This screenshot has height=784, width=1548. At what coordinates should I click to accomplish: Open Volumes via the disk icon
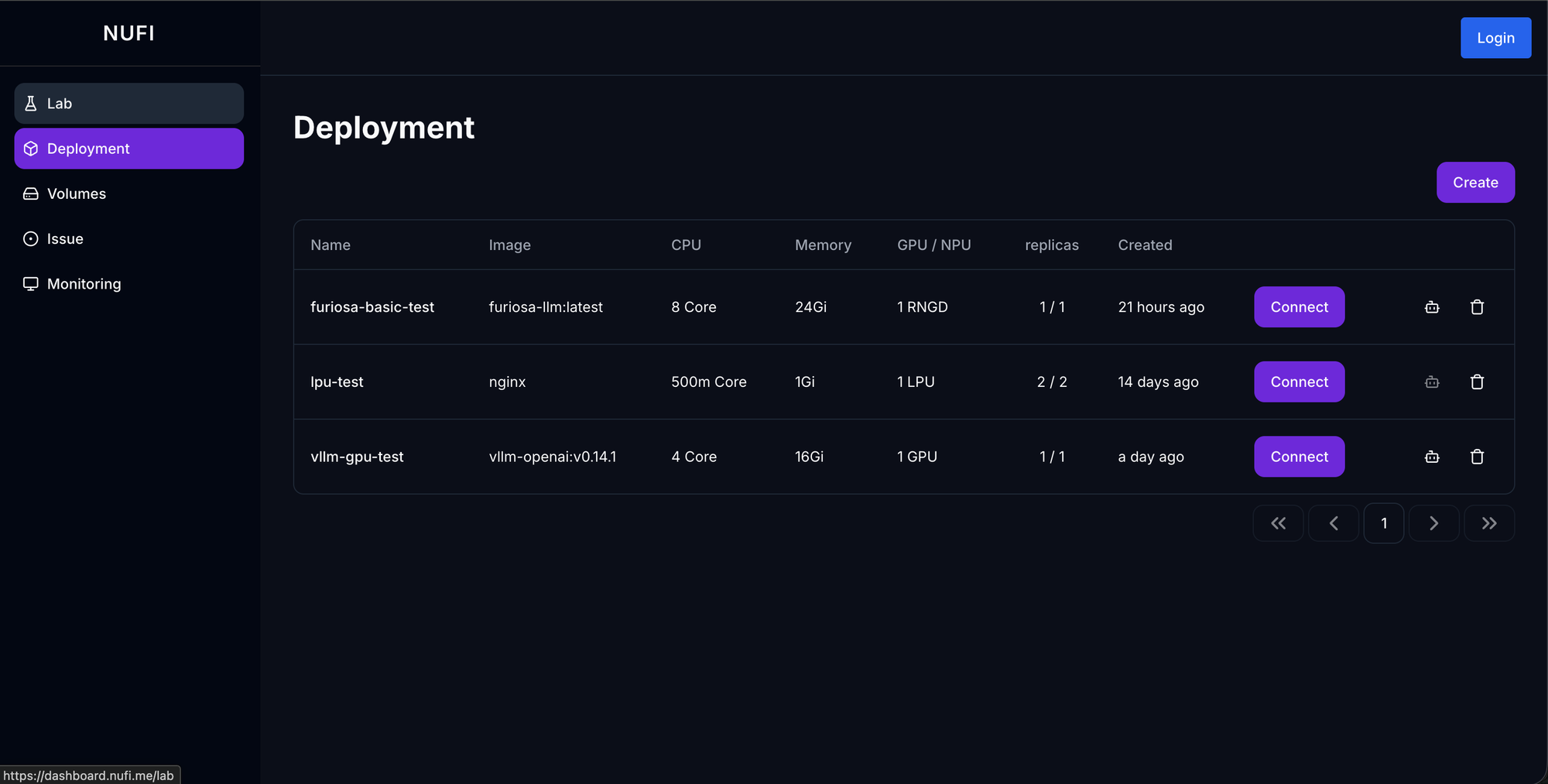click(x=30, y=193)
